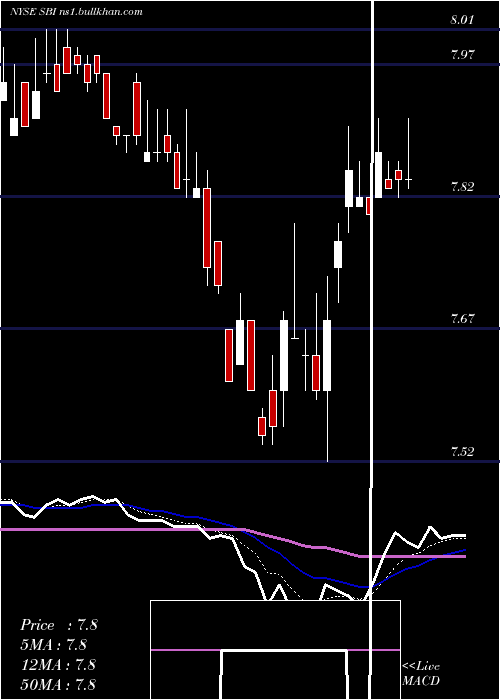Click the 7.67 price level label

462,319
